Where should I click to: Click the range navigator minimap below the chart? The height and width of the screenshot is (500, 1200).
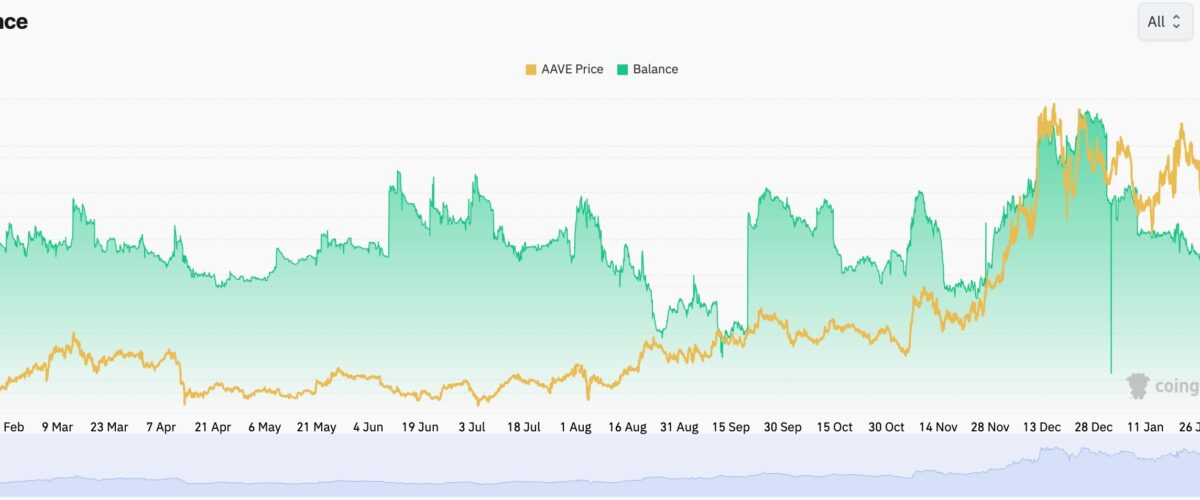click(600, 466)
